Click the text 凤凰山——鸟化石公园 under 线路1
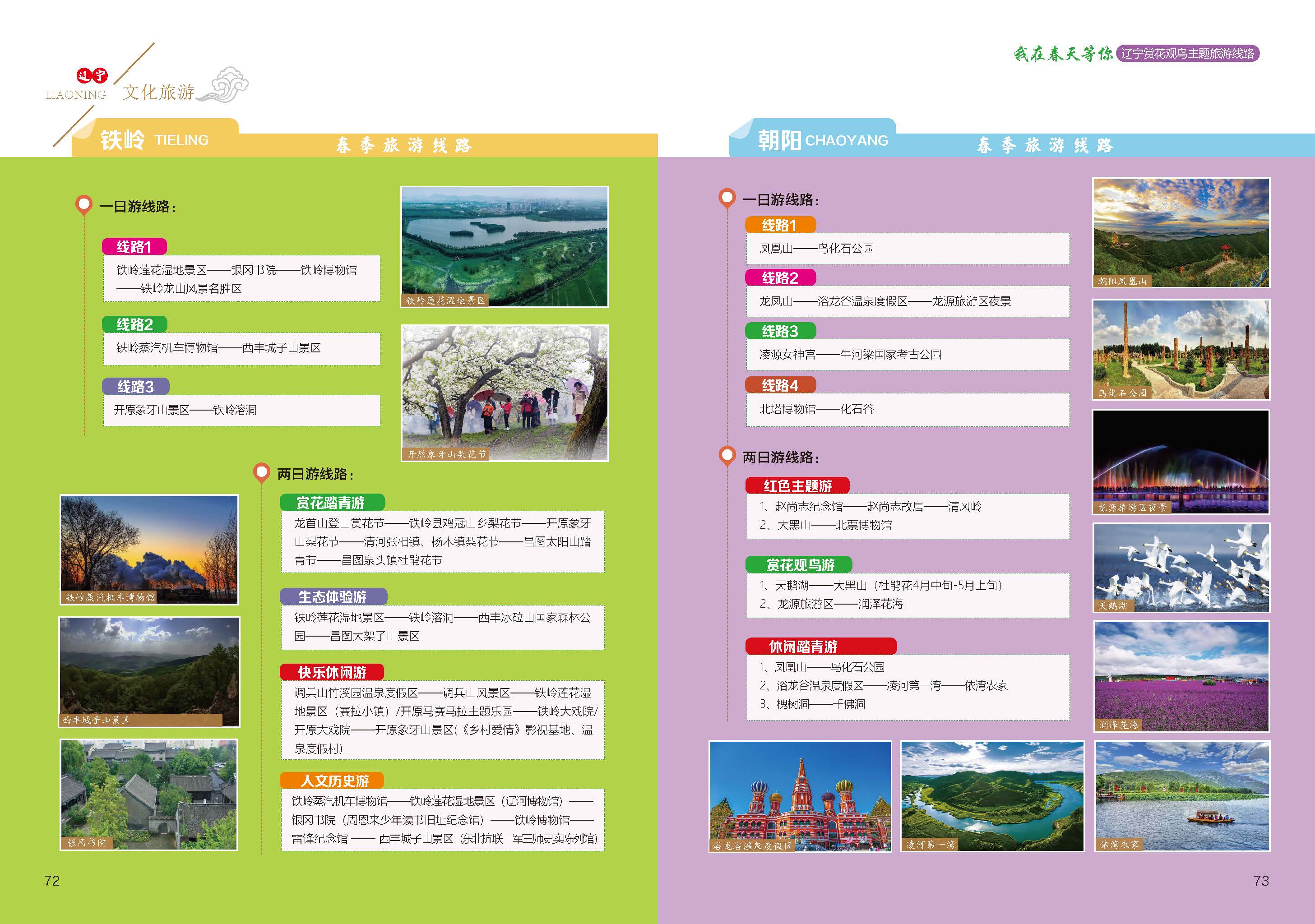1315x924 pixels. coord(817,249)
